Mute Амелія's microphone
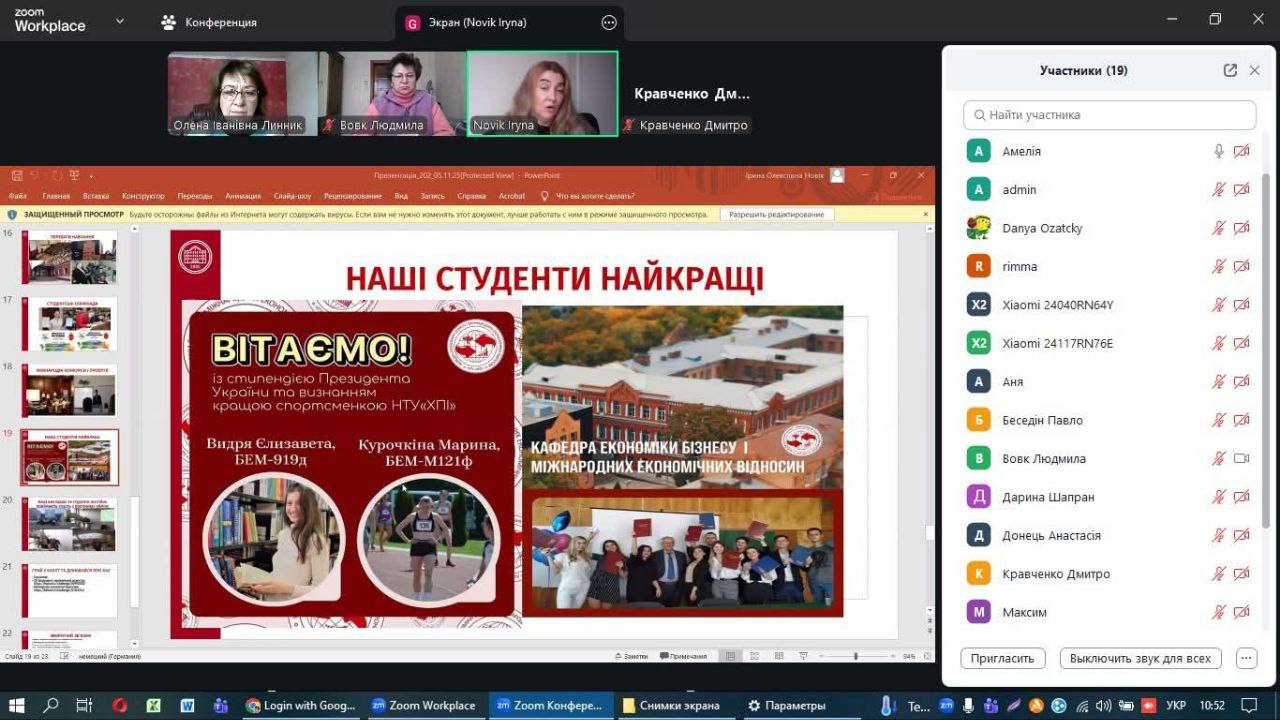 1218,151
